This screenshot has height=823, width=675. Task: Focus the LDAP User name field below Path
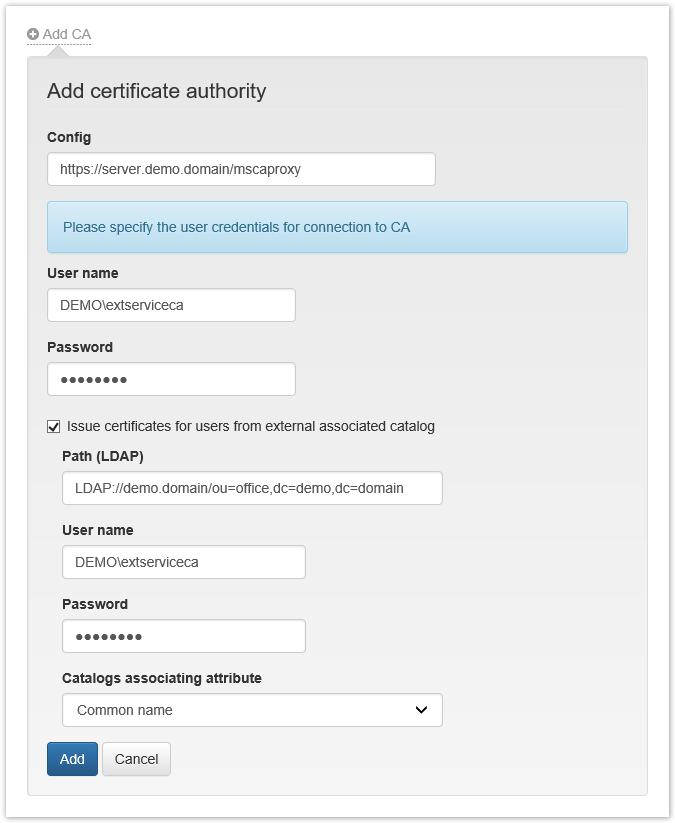click(183, 562)
